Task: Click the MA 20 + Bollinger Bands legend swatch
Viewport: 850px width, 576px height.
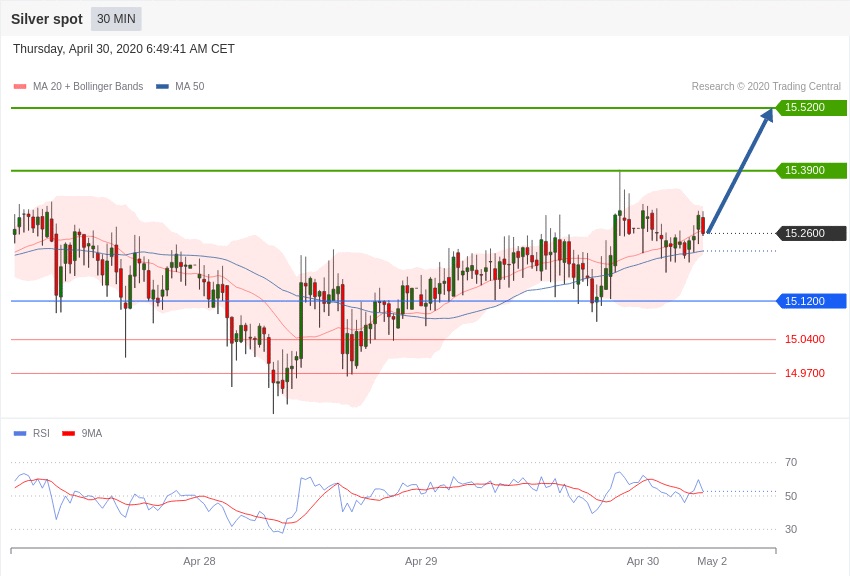Action: pyautogui.click(x=20, y=87)
